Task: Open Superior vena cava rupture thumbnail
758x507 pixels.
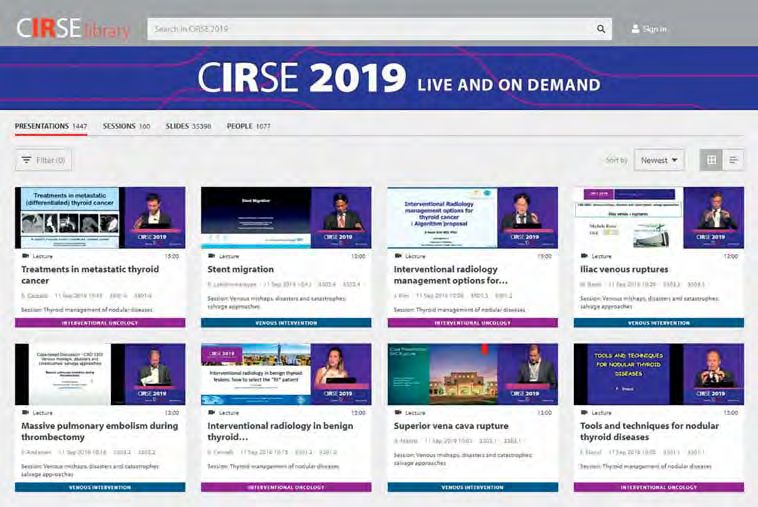Action: pyautogui.click(x=473, y=374)
